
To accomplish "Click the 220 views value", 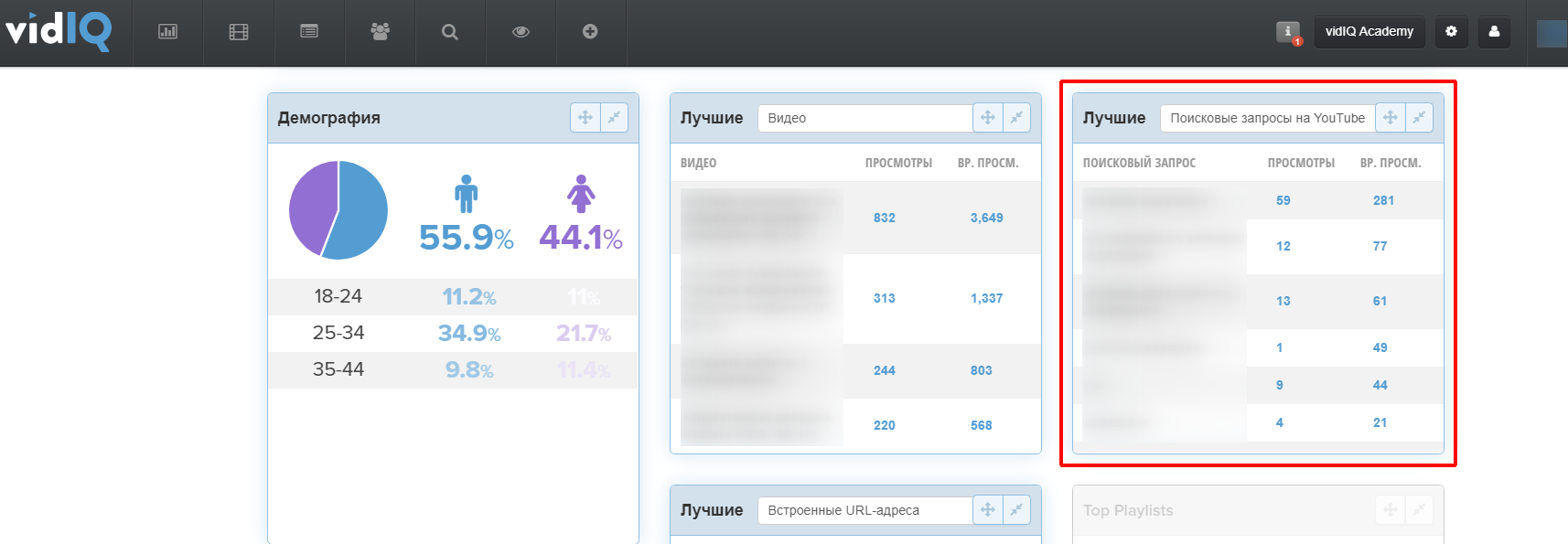I will [x=885, y=425].
